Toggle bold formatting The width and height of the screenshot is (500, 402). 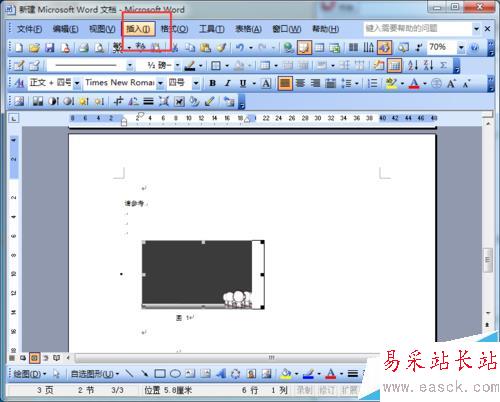(x=212, y=83)
